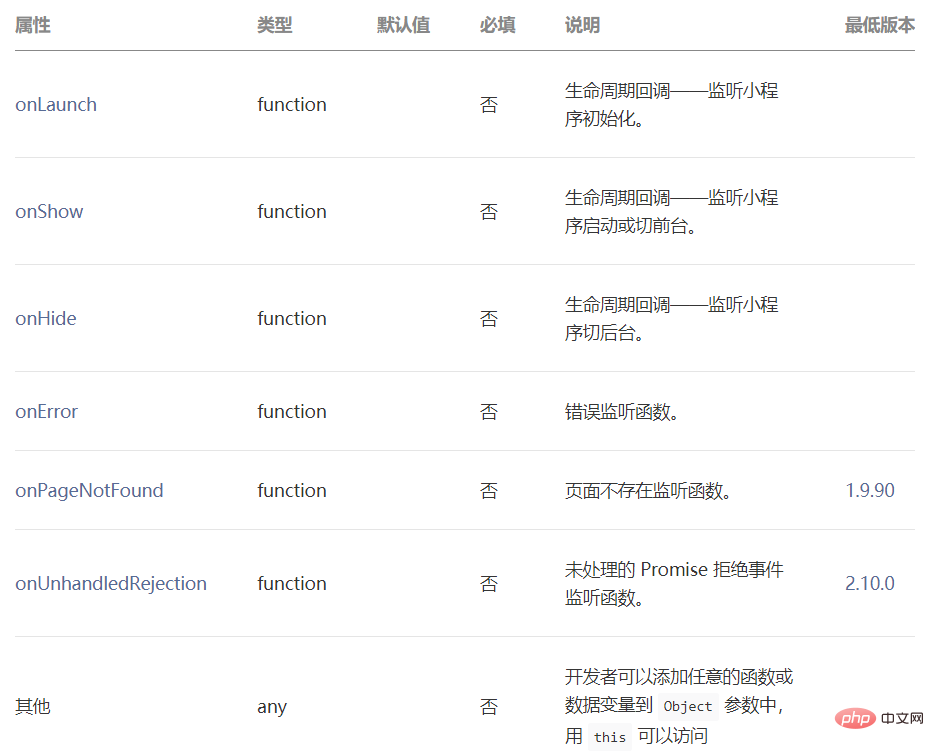This screenshot has height=751, width=934.
Task: Click the 说明 column header
Action: click(582, 25)
